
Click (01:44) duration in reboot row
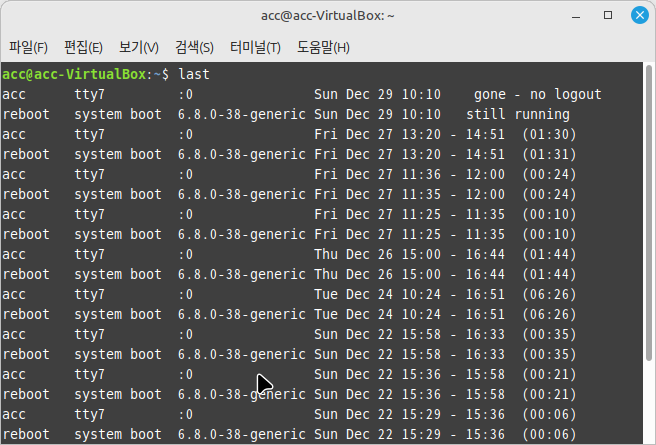tap(549, 274)
